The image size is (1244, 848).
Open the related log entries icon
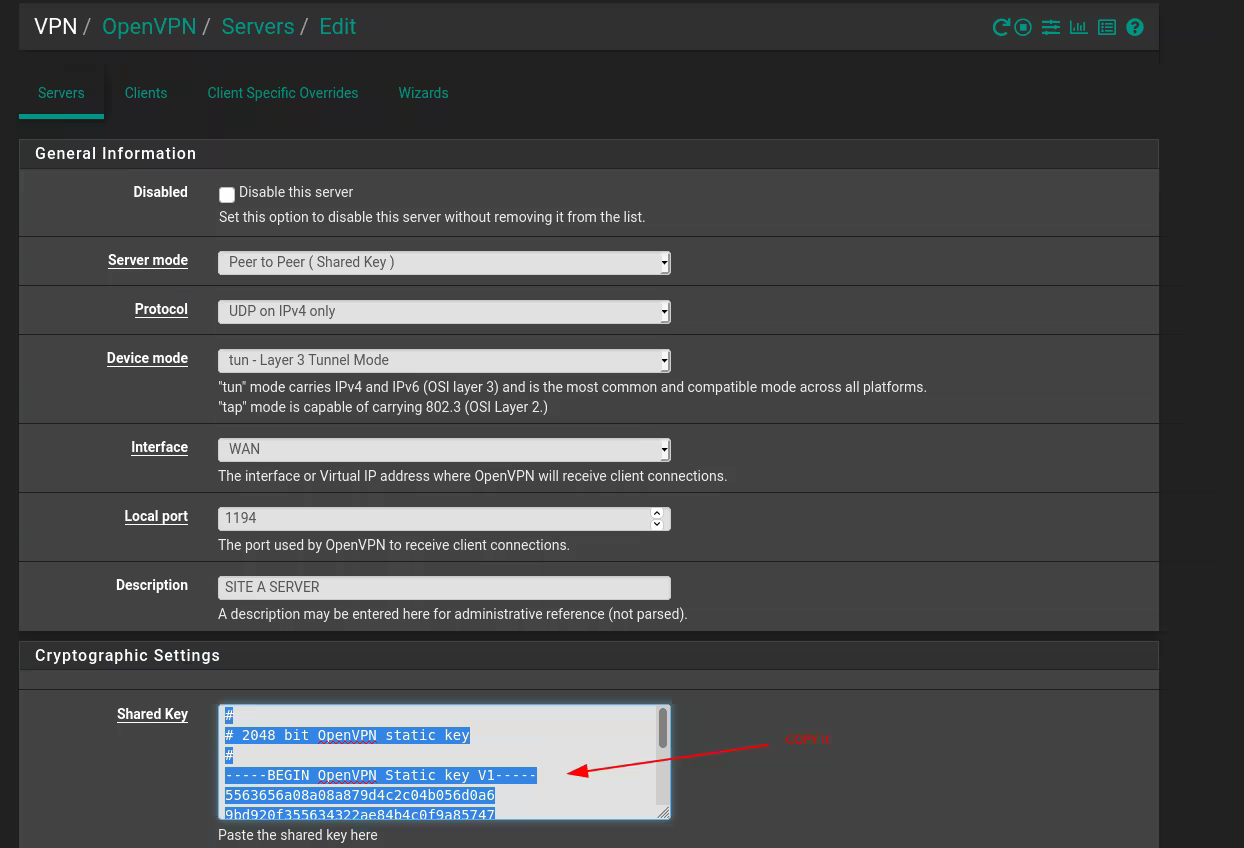1107,28
